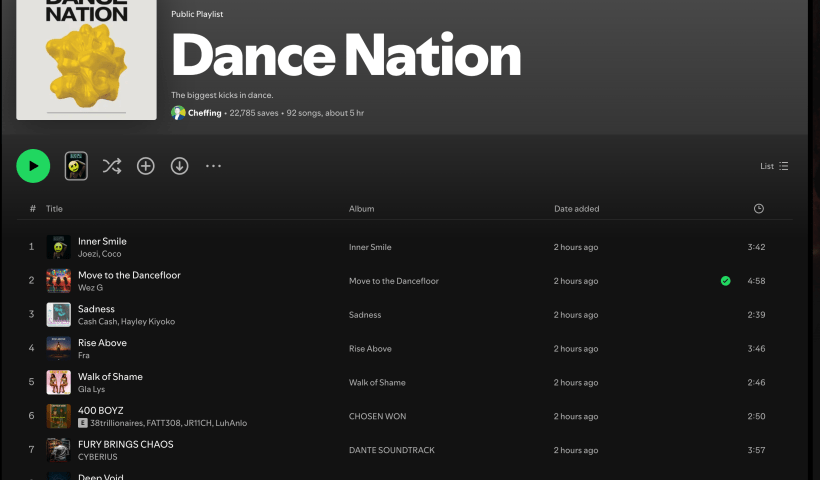
Task: Sort by the Title column header
Action: (x=54, y=209)
